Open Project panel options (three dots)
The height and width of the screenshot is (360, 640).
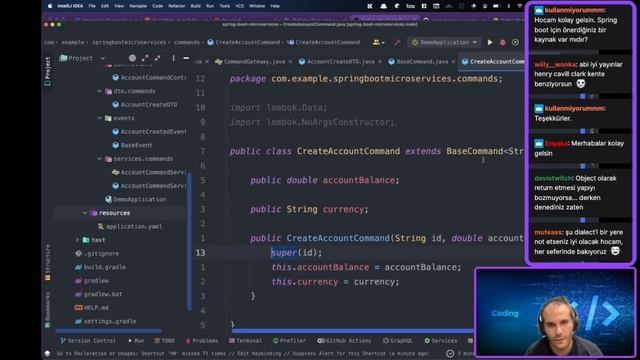173,58
